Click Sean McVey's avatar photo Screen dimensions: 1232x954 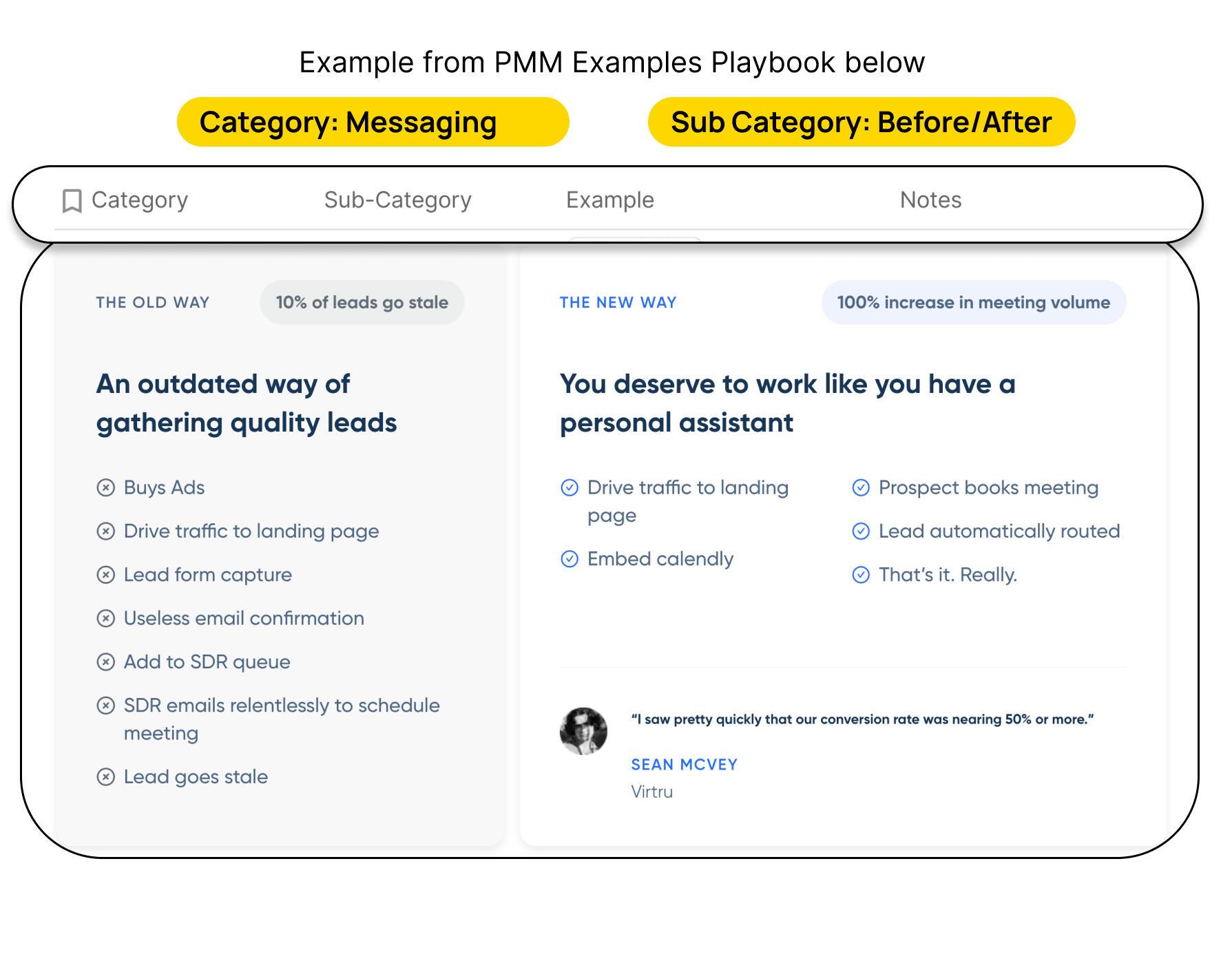[583, 731]
